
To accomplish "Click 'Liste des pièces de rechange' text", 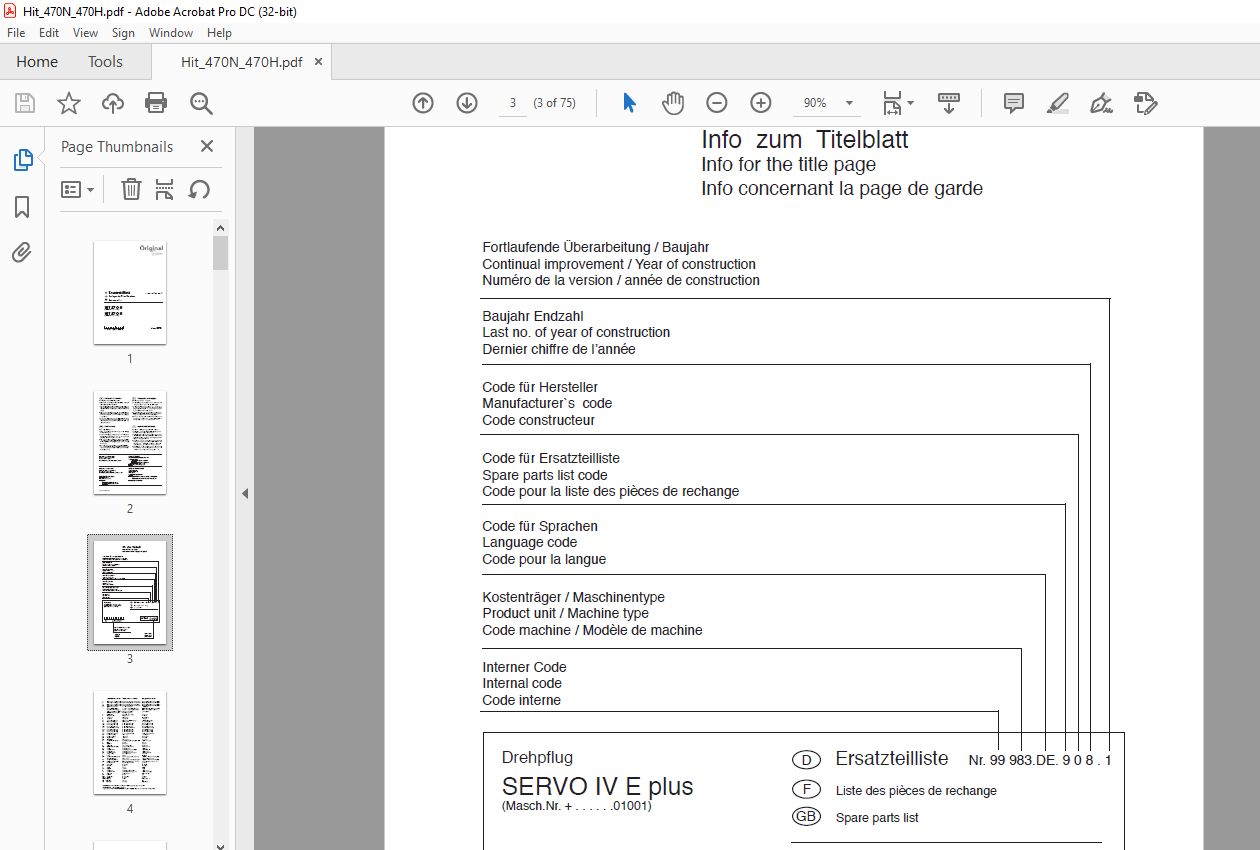I will pyautogui.click(x=916, y=791).
